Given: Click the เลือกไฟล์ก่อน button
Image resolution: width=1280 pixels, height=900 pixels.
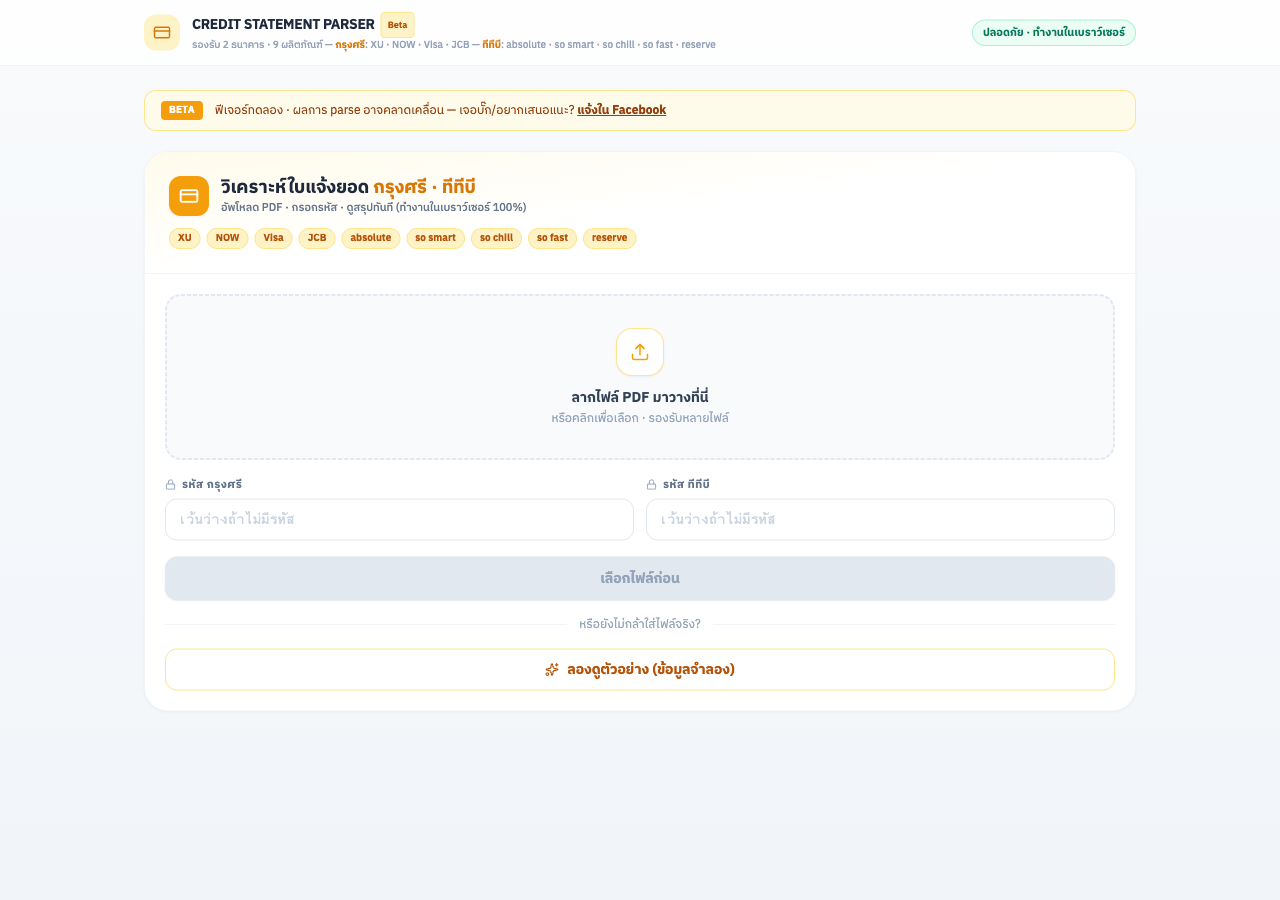Looking at the screenshot, I should click(x=640, y=578).
